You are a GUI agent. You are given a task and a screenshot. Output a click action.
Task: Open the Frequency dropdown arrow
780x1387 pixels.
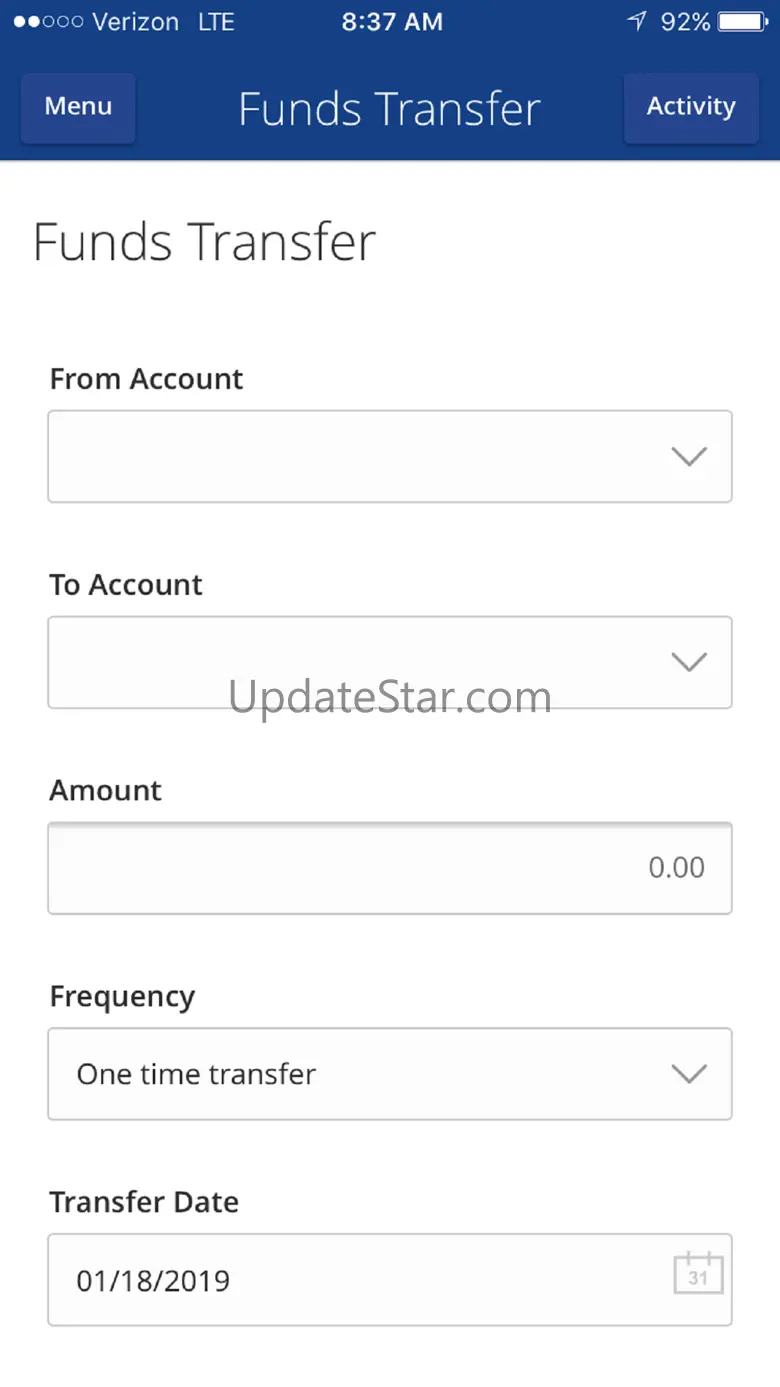(689, 1074)
